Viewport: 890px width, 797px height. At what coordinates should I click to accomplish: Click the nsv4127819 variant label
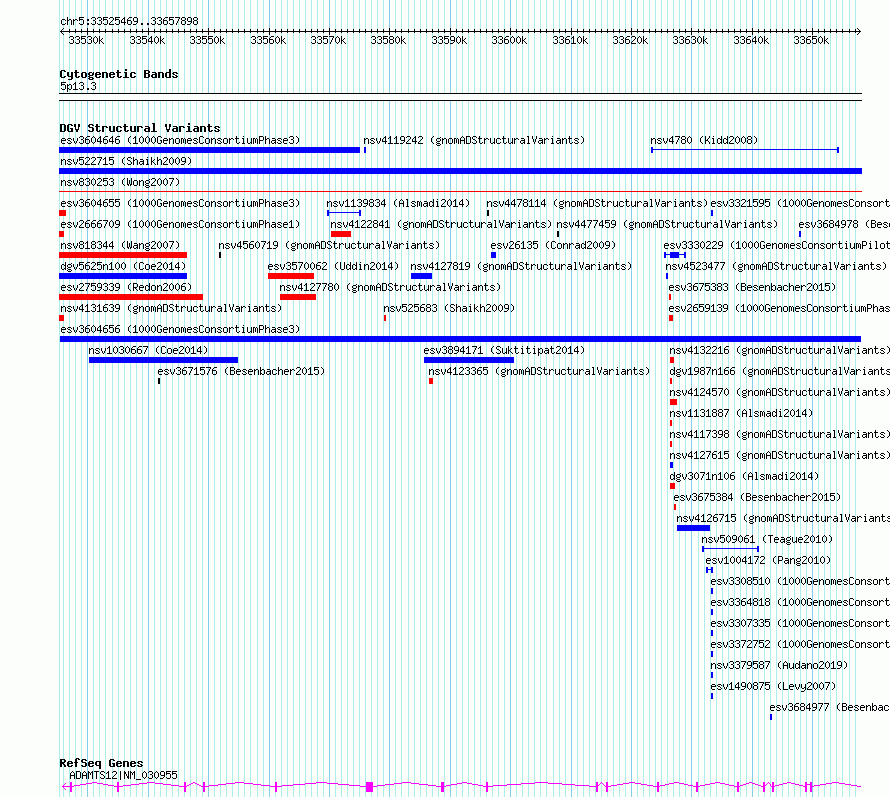(x=521, y=266)
